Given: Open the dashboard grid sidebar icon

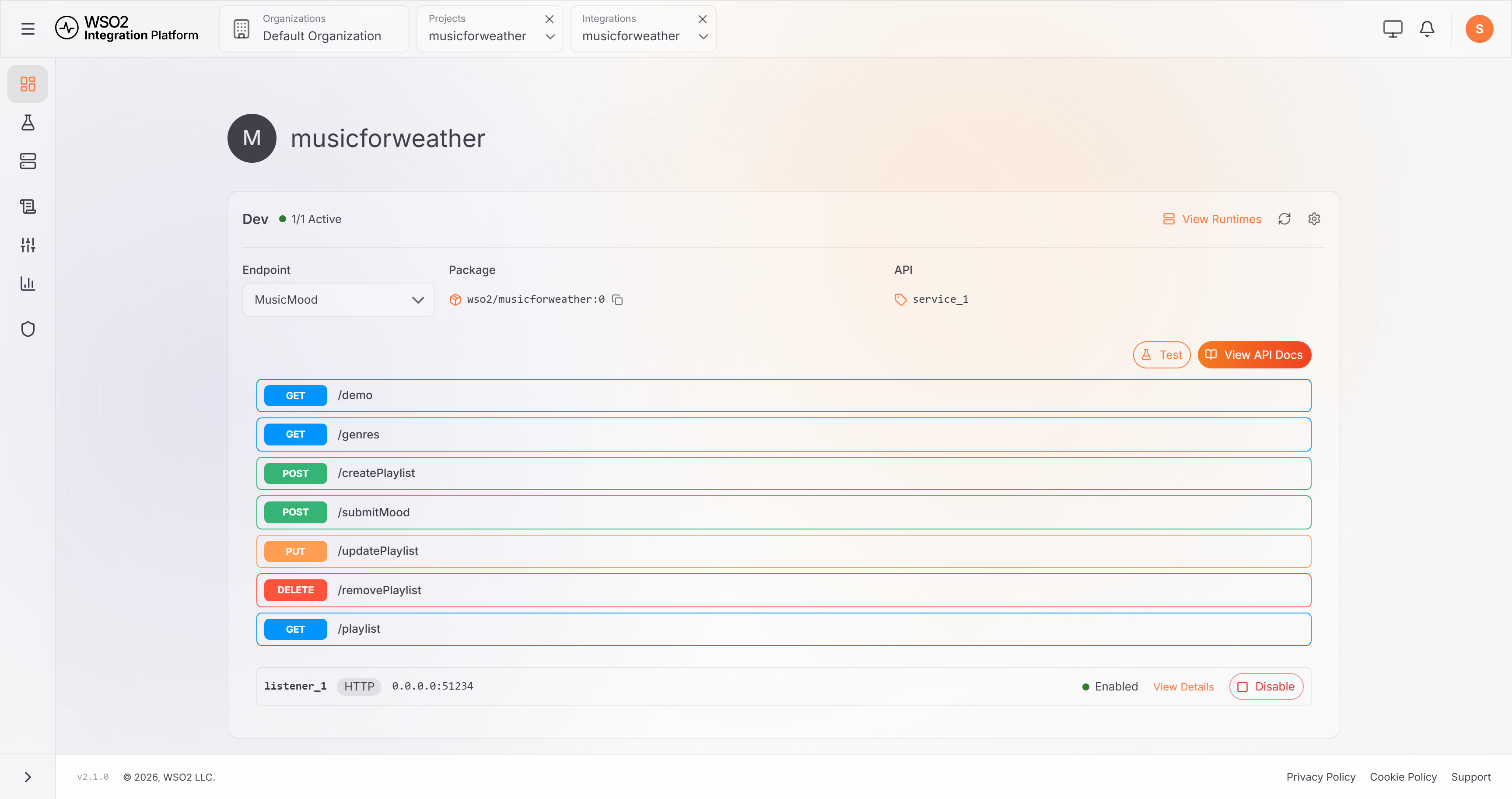Looking at the screenshot, I should (28, 84).
